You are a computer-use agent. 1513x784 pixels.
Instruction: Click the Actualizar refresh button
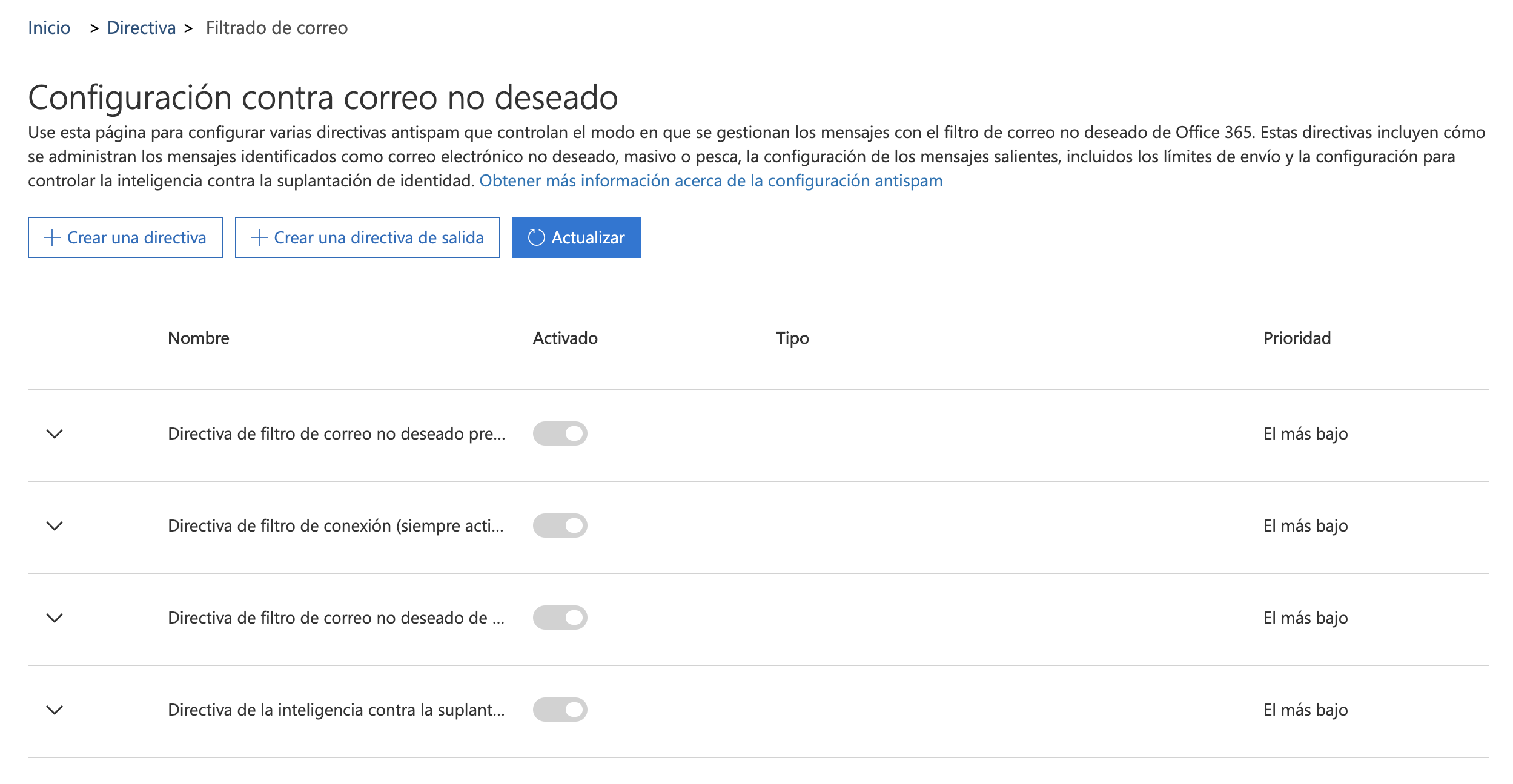(x=577, y=237)
